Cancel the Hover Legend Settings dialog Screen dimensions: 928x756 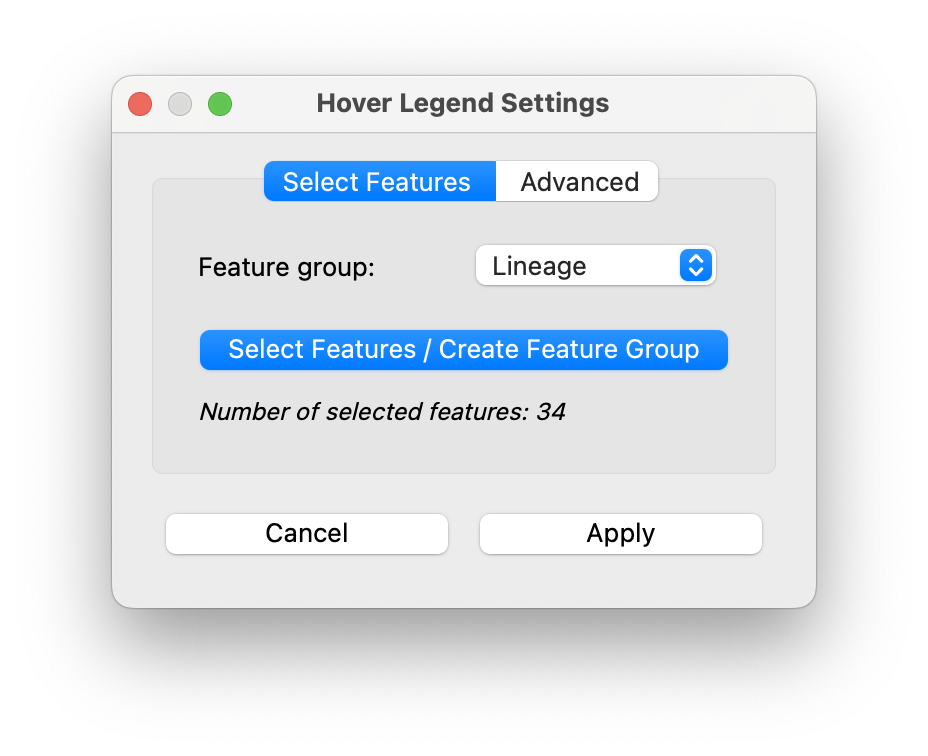(306, 533)
